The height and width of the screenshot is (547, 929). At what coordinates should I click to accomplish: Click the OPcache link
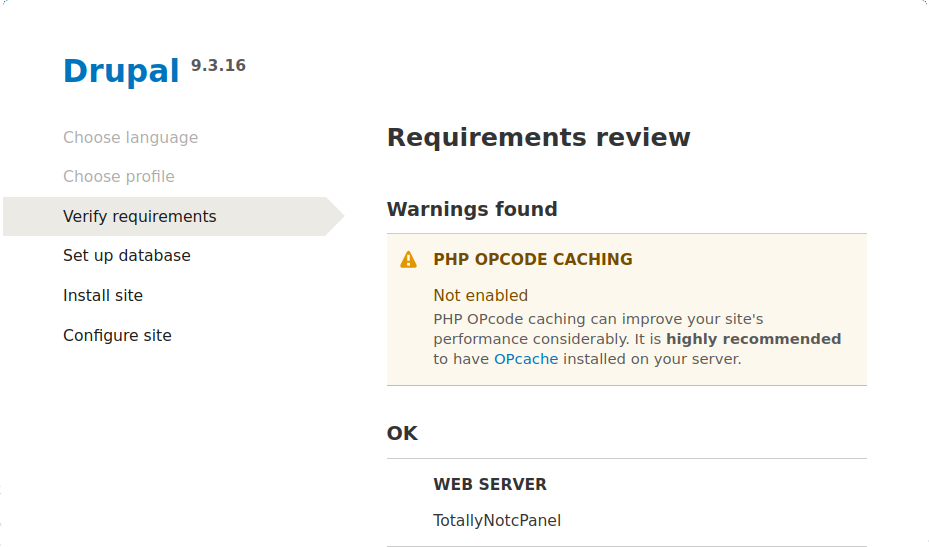526,359
